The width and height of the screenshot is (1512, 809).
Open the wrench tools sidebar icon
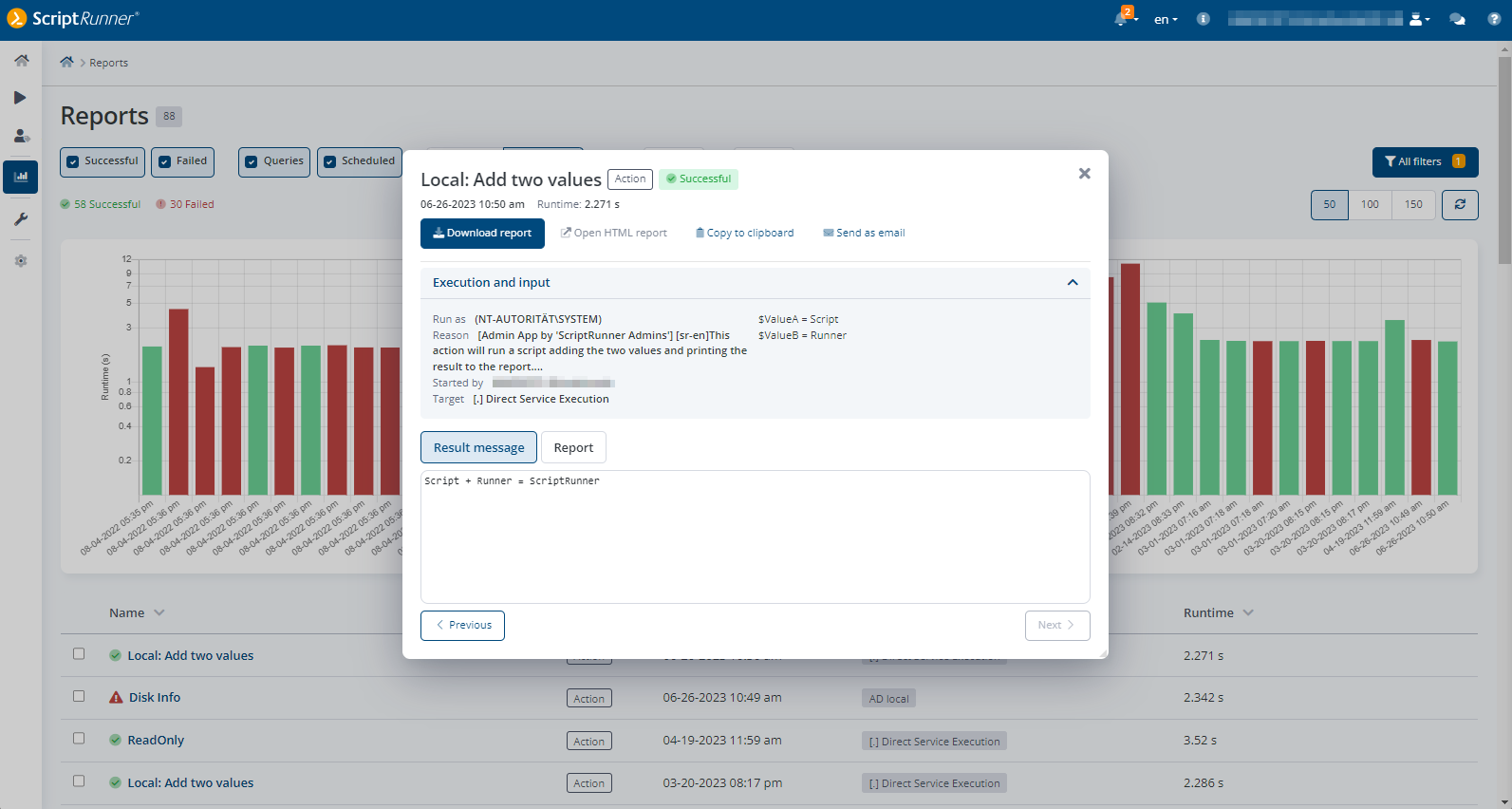coord(21,219)
